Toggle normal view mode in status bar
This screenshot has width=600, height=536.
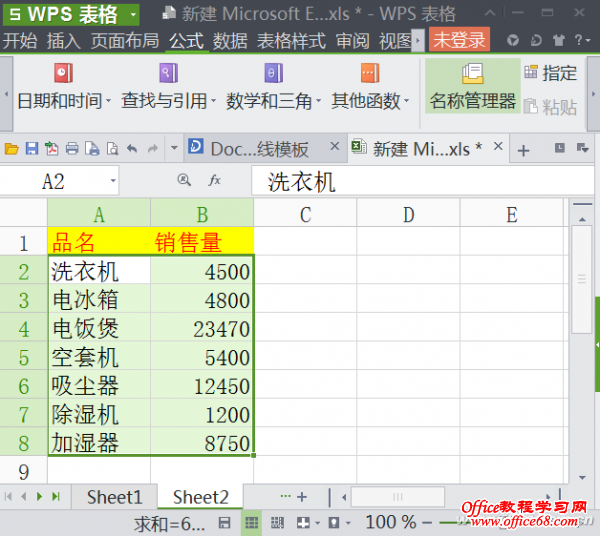pyautogui.click(x=252, y=522)
